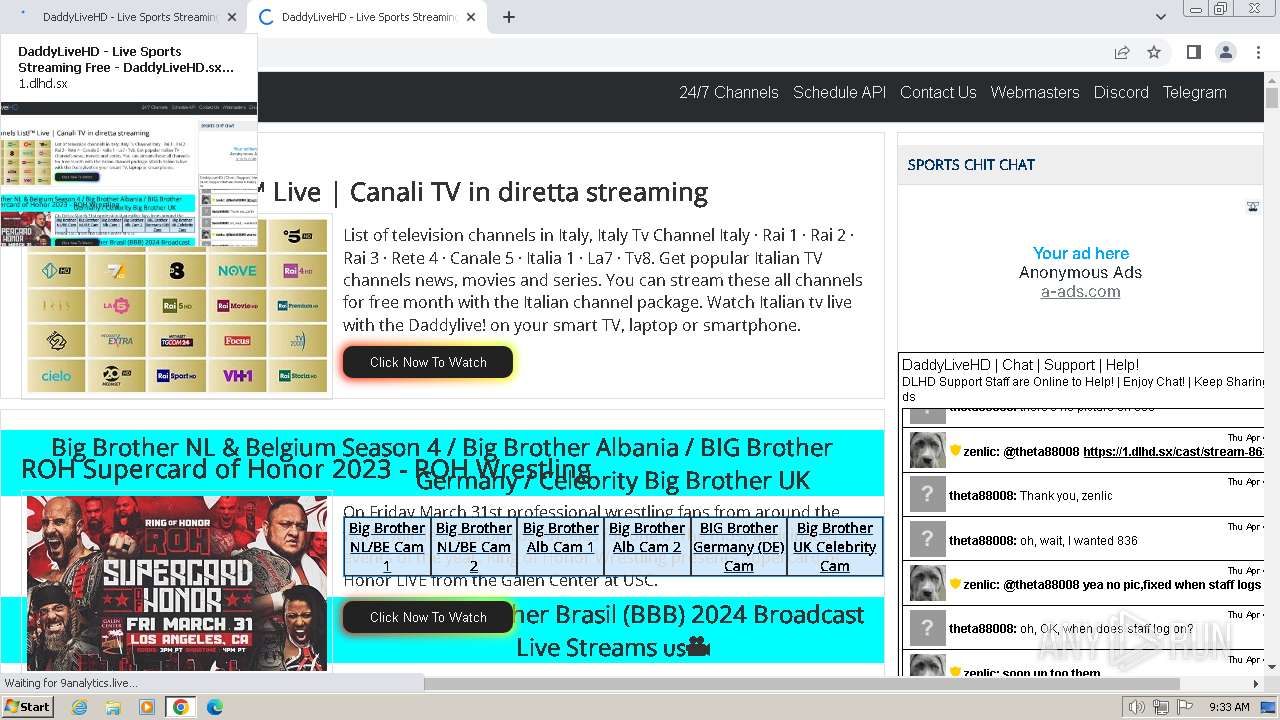The width and height of the screenshot is (1280, 720).
Task: Open the Chrome three-dot menu
Action: [x=1257, y=52]
